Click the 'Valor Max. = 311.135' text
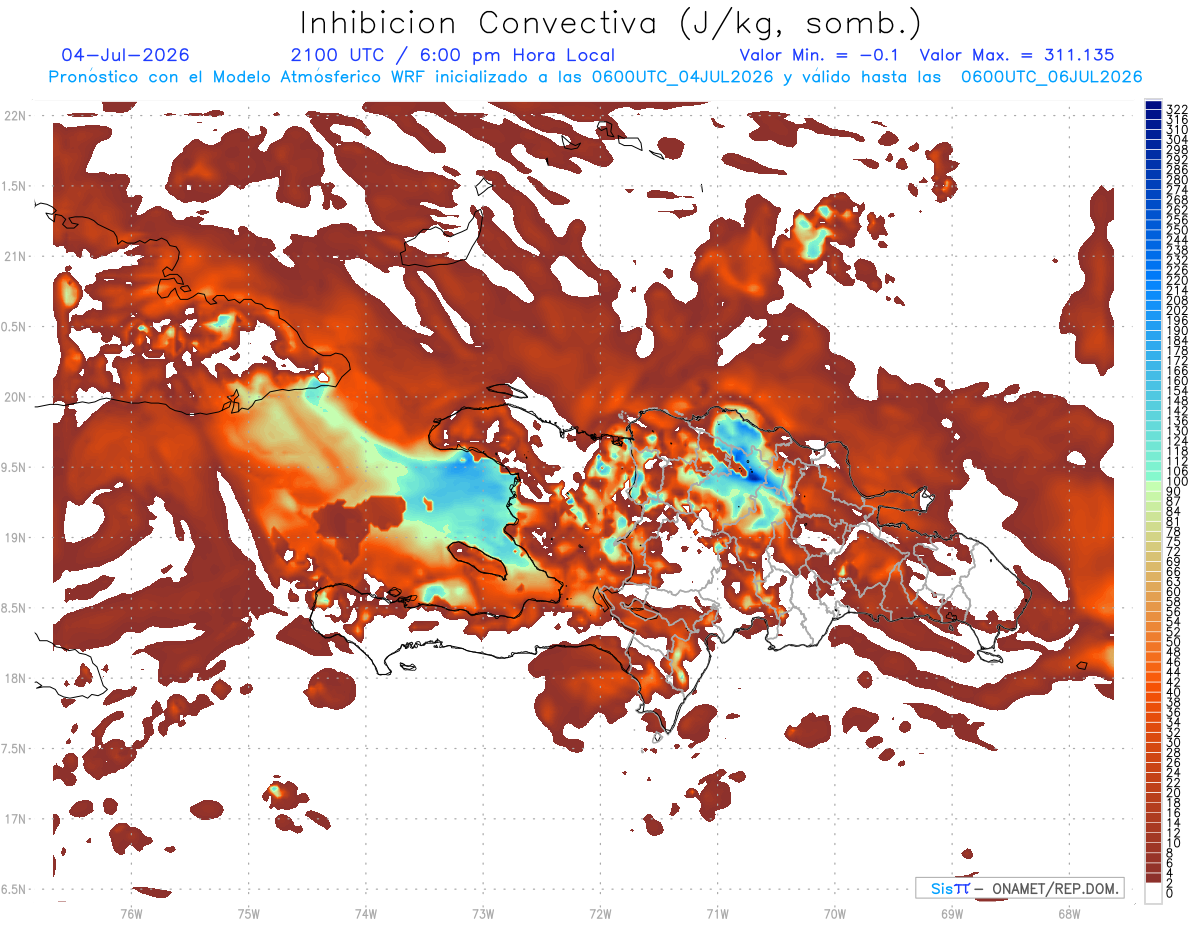Screen dimensions: 1200x927 [x=1017, y=56]
